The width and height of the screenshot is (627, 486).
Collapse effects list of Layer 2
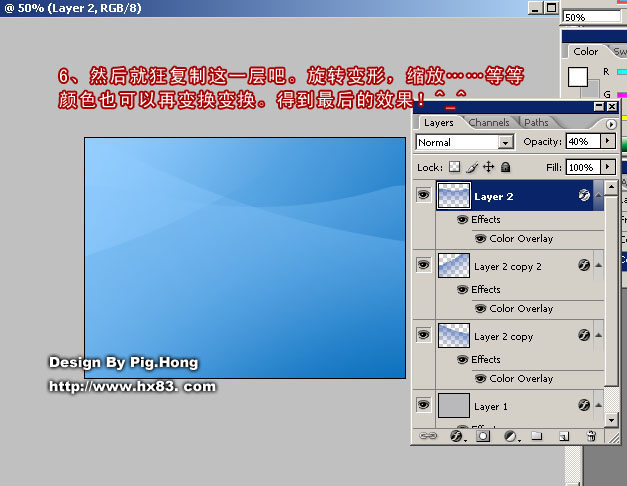coord(598,195)
